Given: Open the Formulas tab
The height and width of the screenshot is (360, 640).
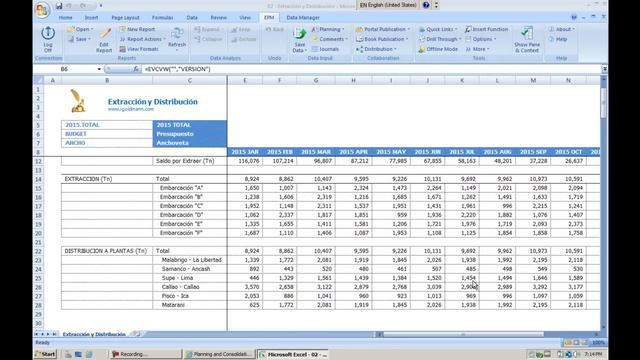Looking at the screenshot, I should 162,18.
